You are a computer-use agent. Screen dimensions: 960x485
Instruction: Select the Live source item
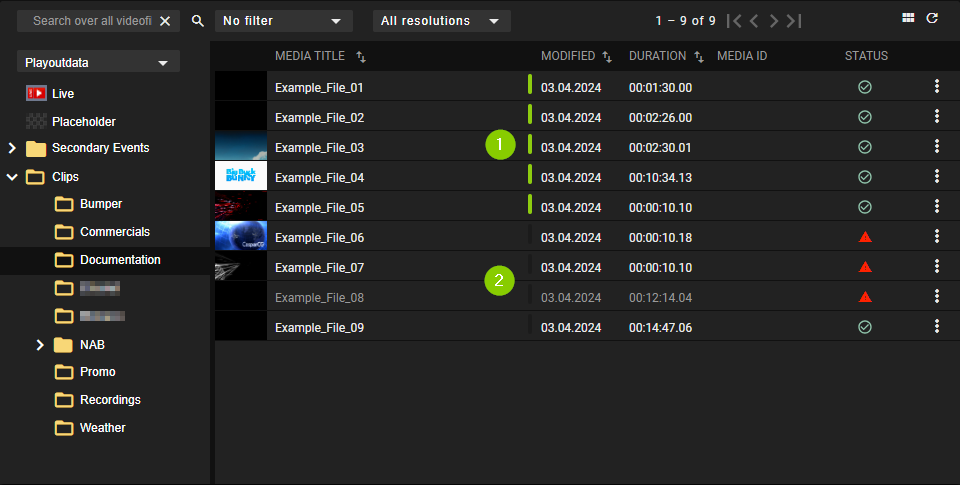coord(62,93)
